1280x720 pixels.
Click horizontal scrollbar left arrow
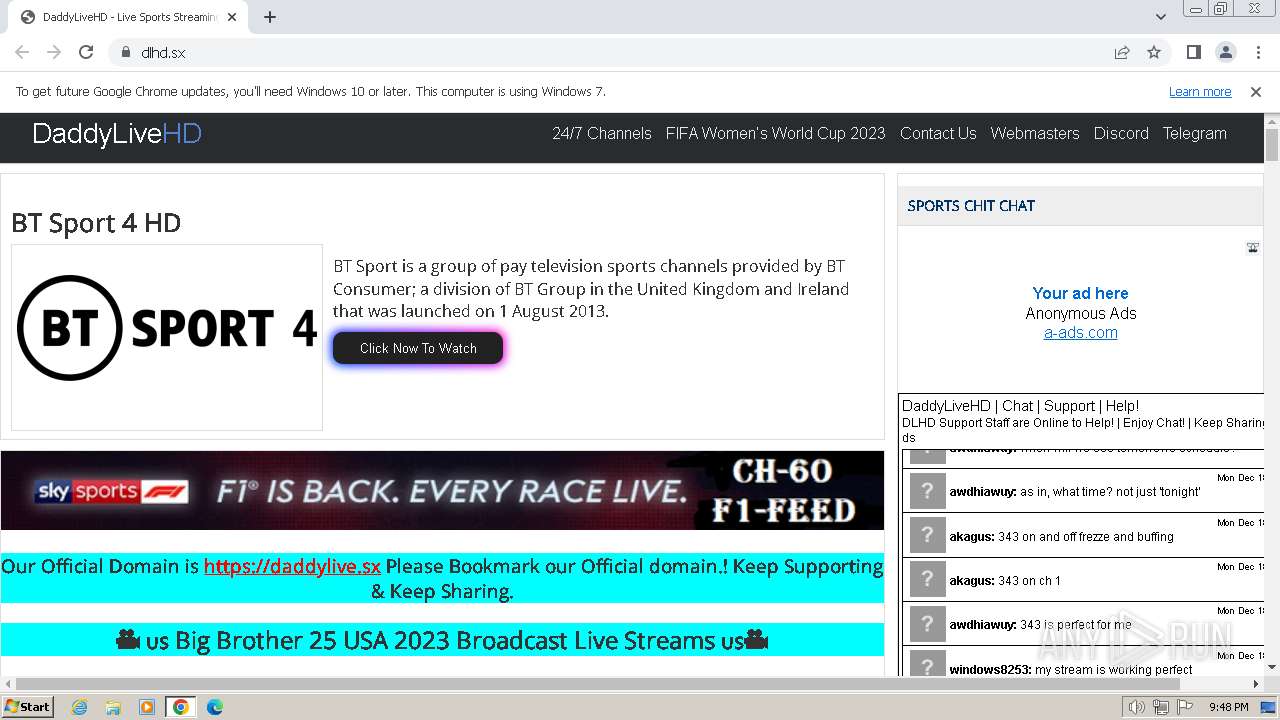pos(8,684)
